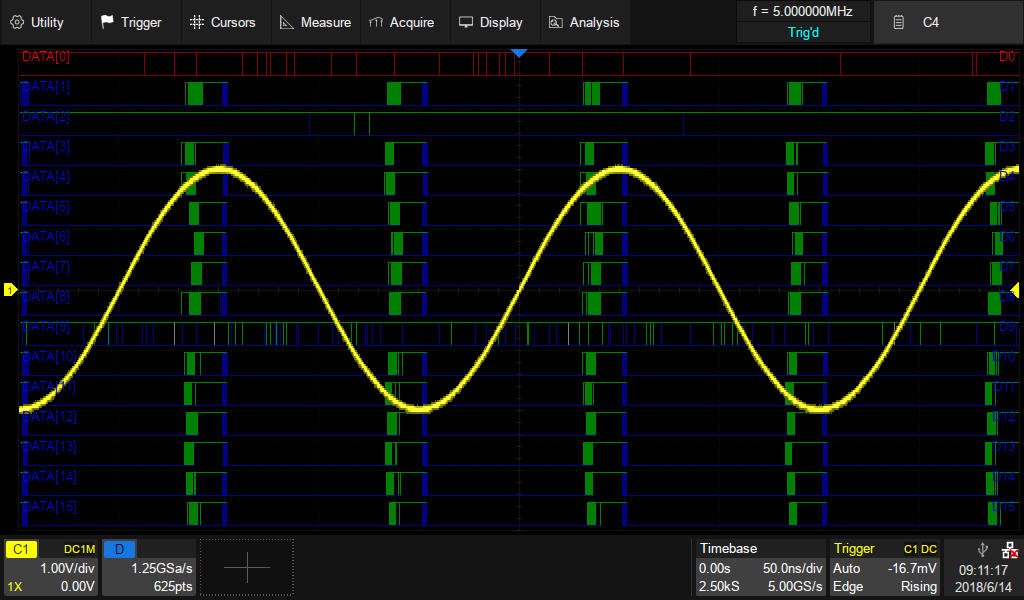The width and height of the screenshot is (1024, 600).
Task: Click the USB status icon
Action: 983,549
